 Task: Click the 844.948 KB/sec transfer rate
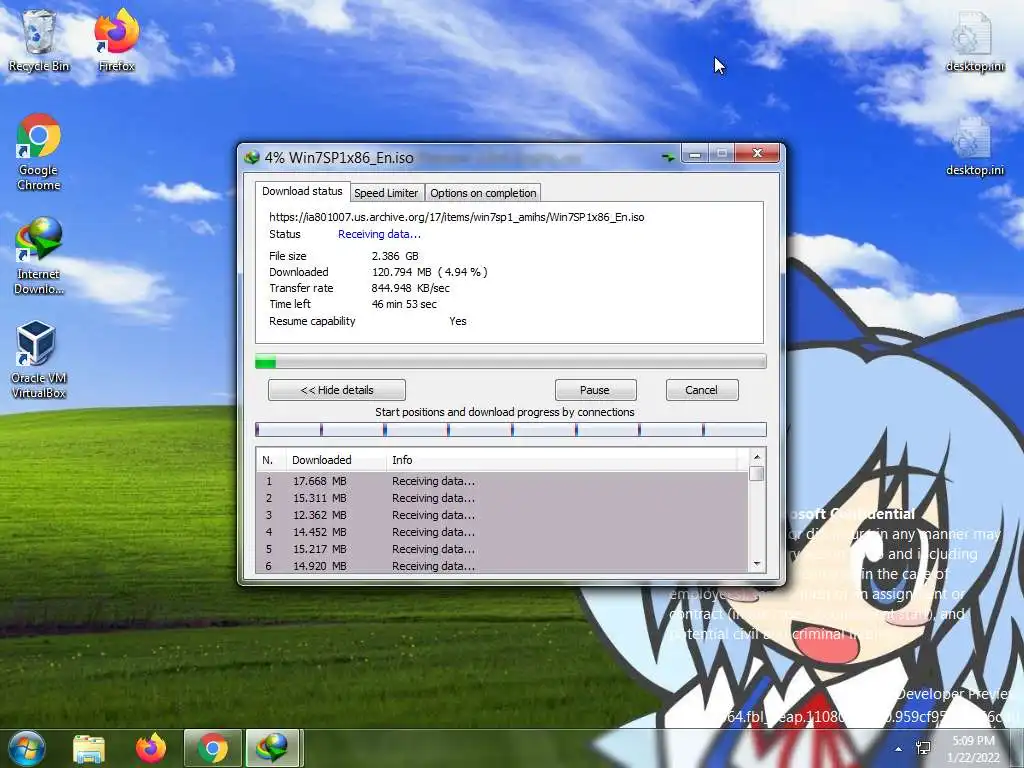pos(411,288)
